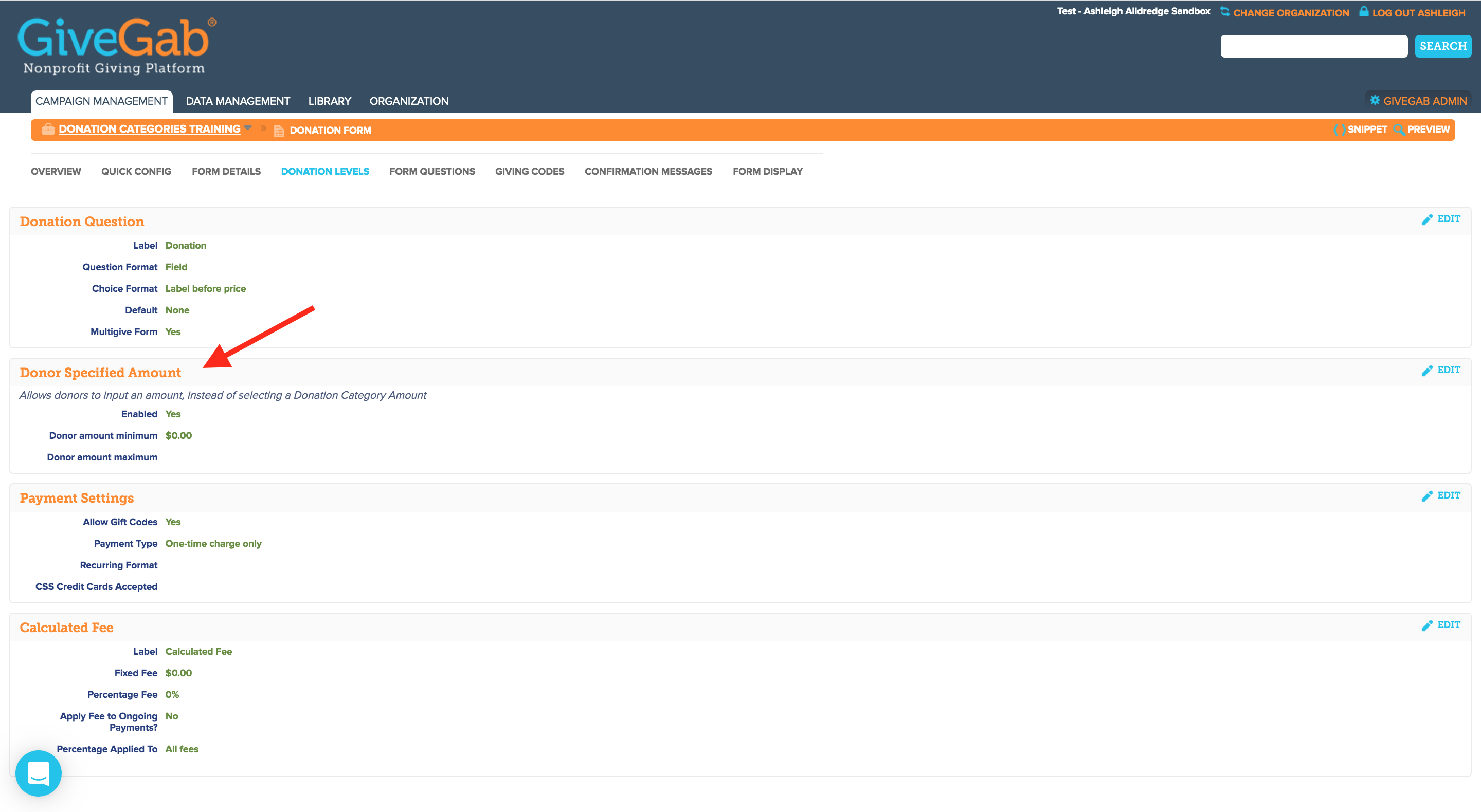This screenshot has height=812, width=1481.
Task: Go to the Giving Codes tab
Action: [x=530, y=171]
